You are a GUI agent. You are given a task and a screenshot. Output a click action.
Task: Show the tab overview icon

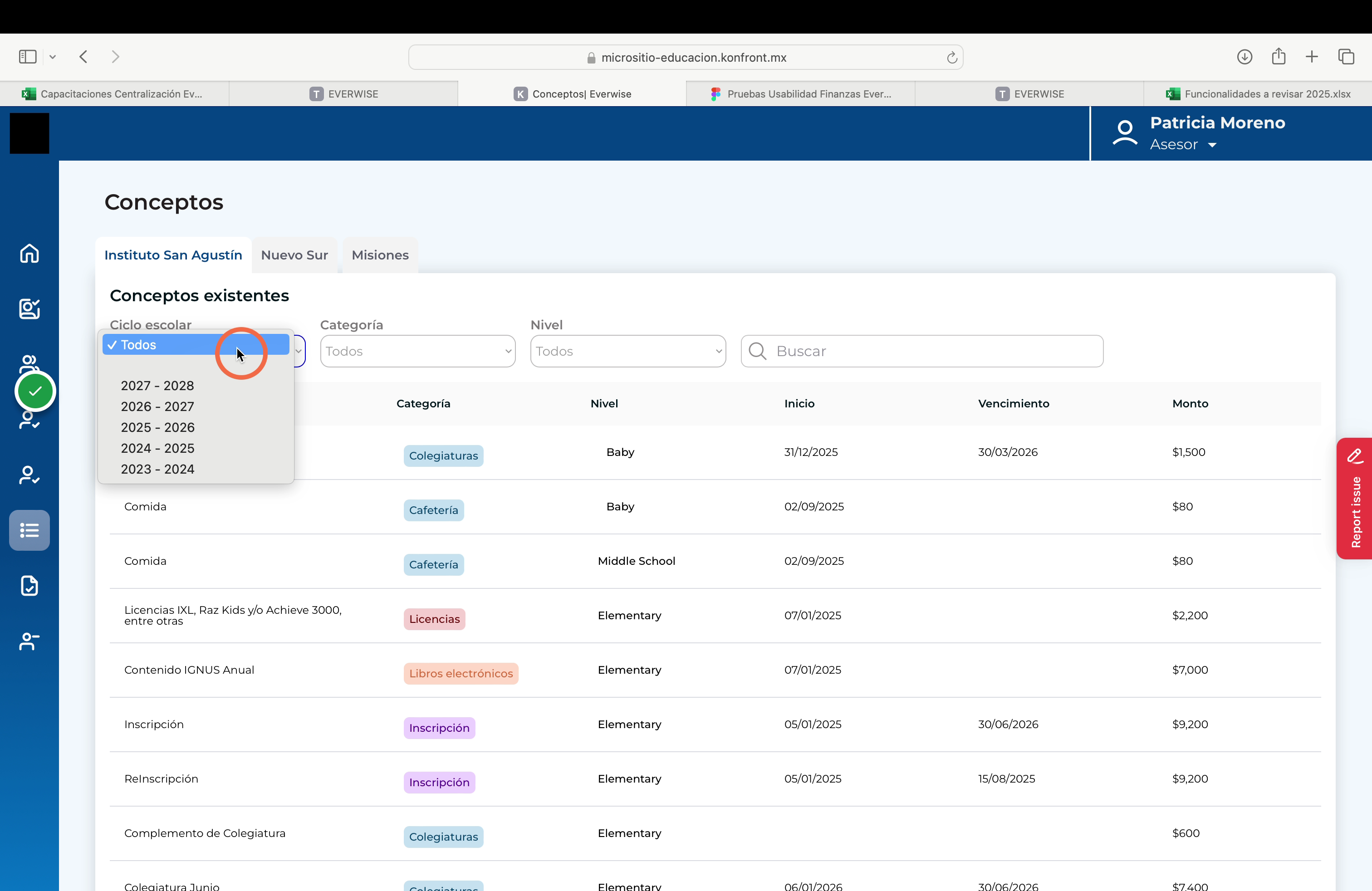(x=1346, y=56)
